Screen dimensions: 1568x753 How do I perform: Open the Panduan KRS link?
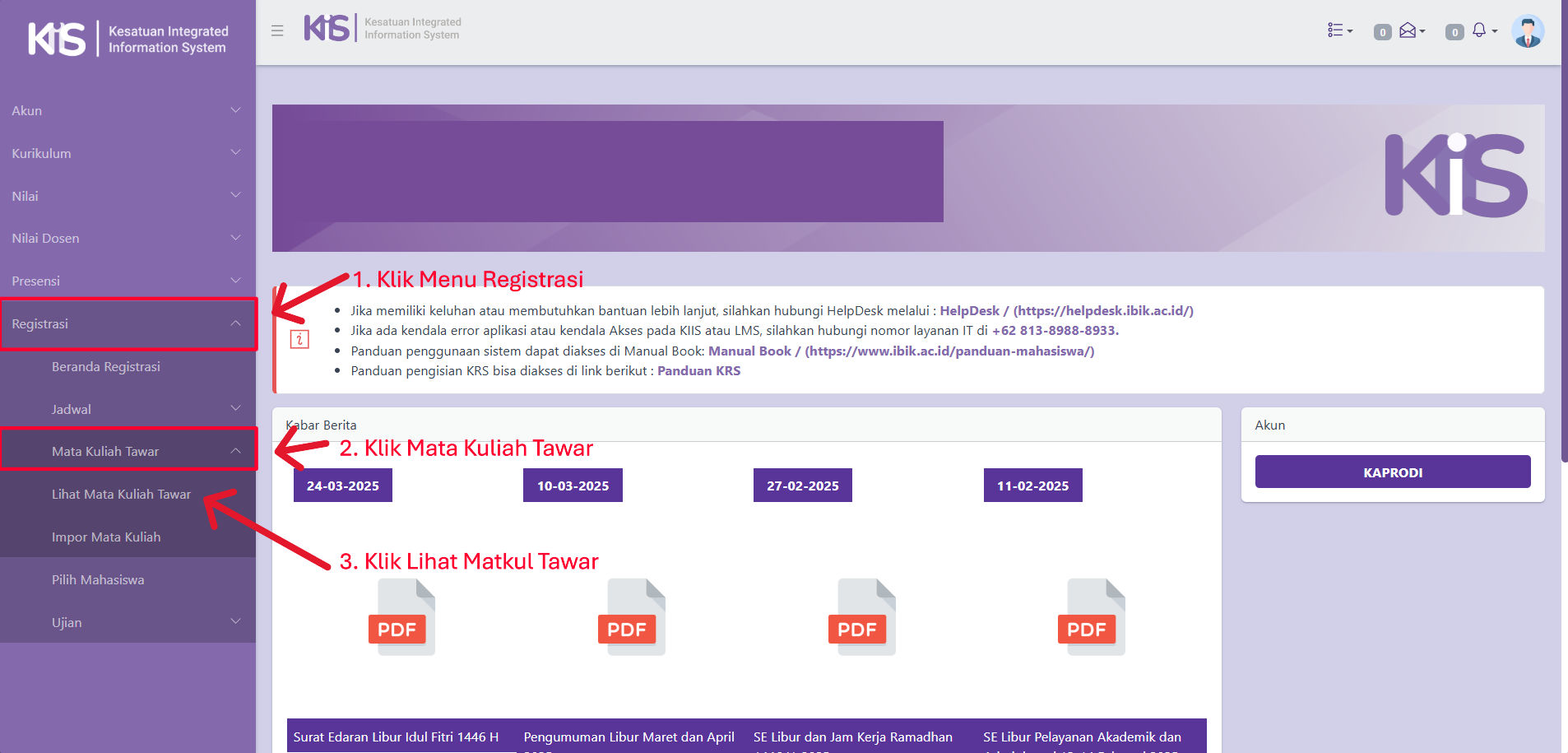(x=698, y=371)
